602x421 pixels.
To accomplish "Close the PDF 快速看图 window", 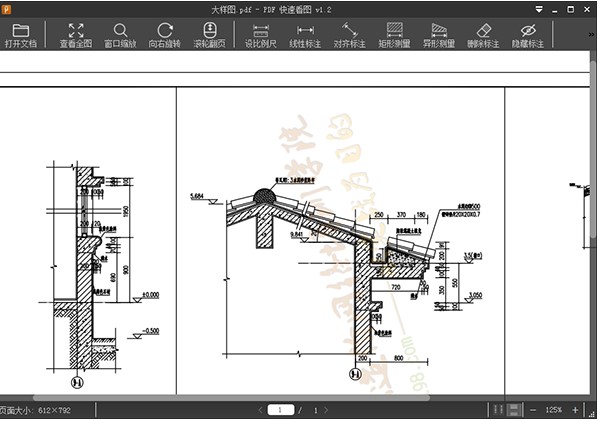I will click(x=587, y=10).
